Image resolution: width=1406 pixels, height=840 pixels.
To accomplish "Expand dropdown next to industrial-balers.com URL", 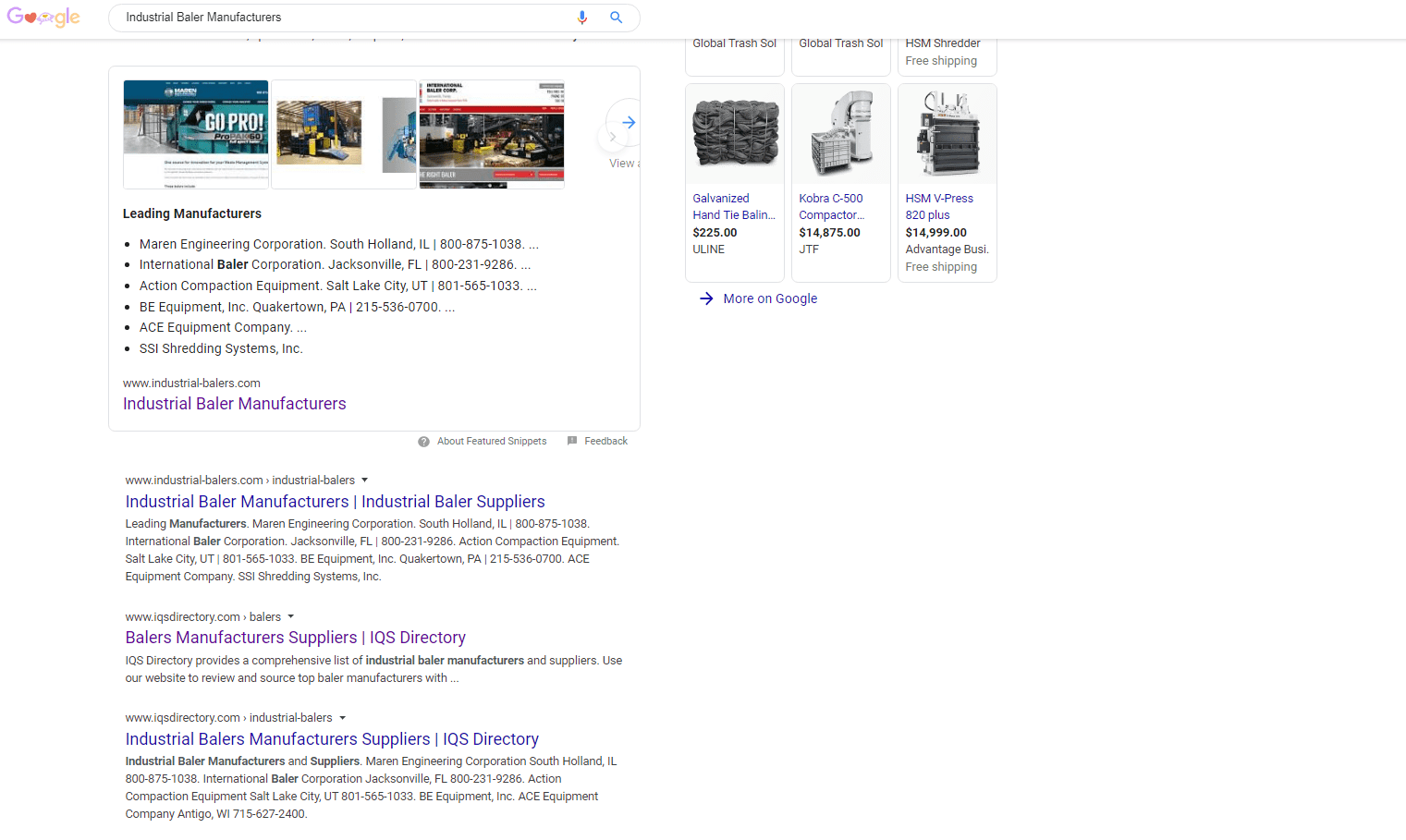I will click(x=364, y=481).
